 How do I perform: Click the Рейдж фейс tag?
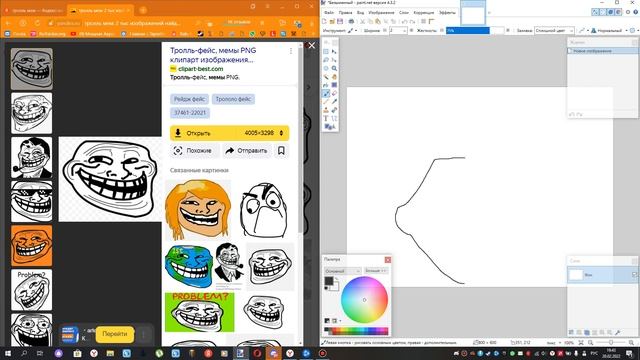click(x=189, y=99)
